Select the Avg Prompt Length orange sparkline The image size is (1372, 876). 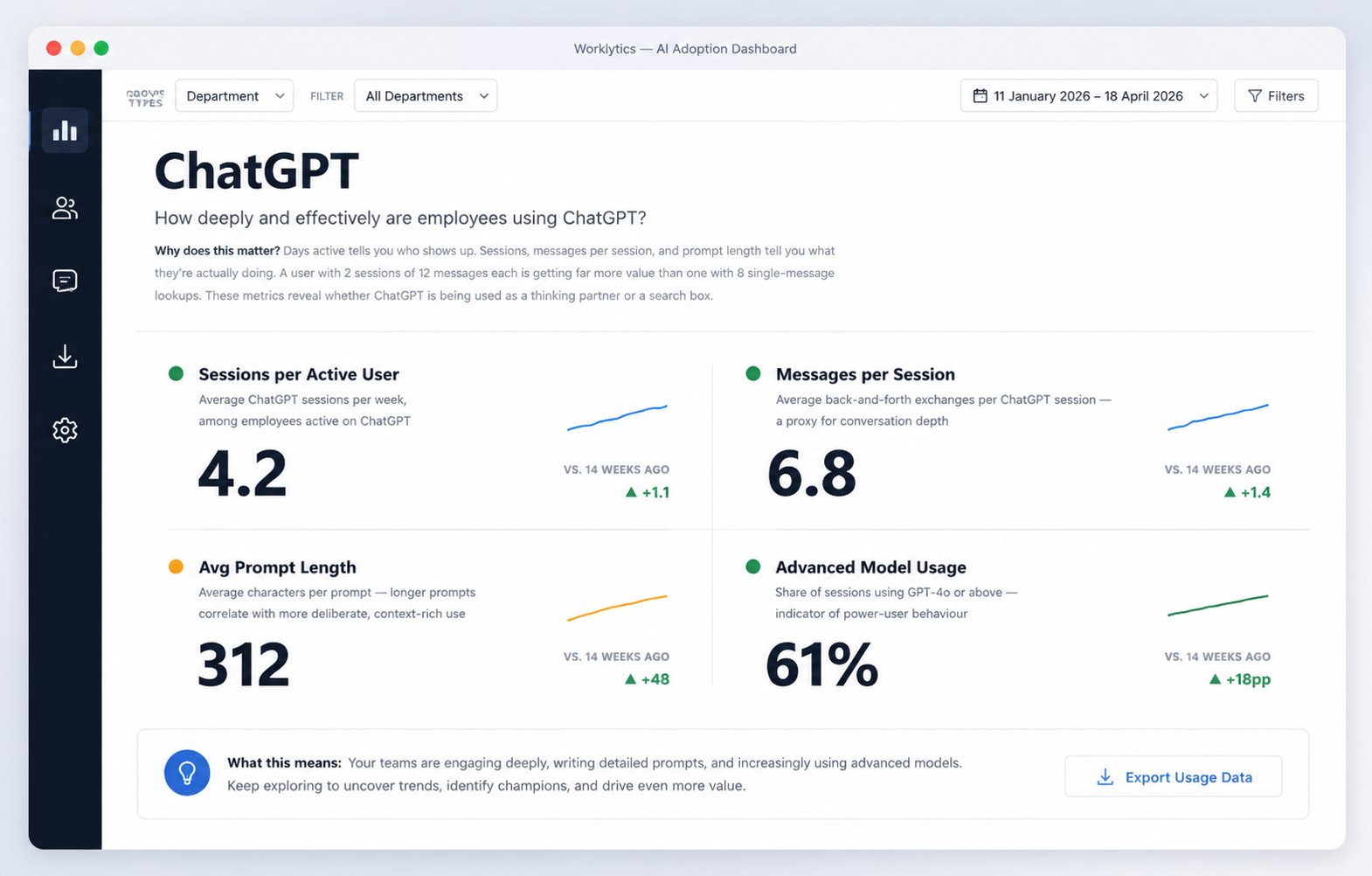click(617, 608)
